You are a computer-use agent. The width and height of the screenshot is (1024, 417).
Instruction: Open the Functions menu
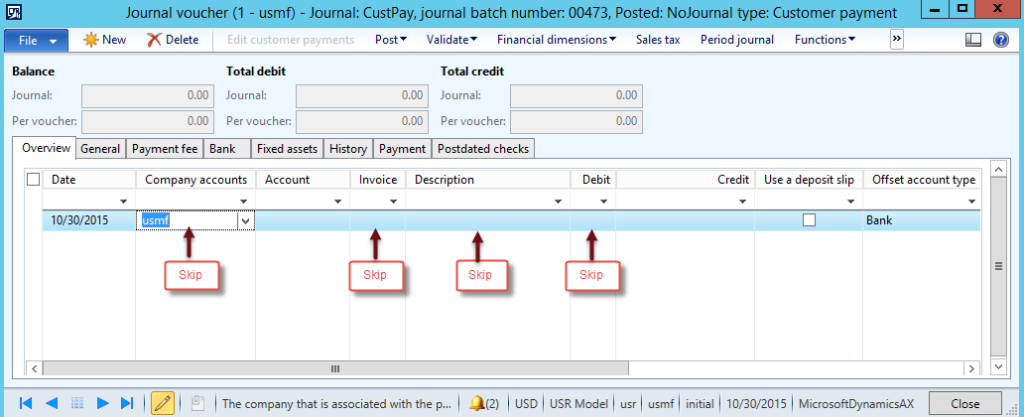tap(825, 40)
